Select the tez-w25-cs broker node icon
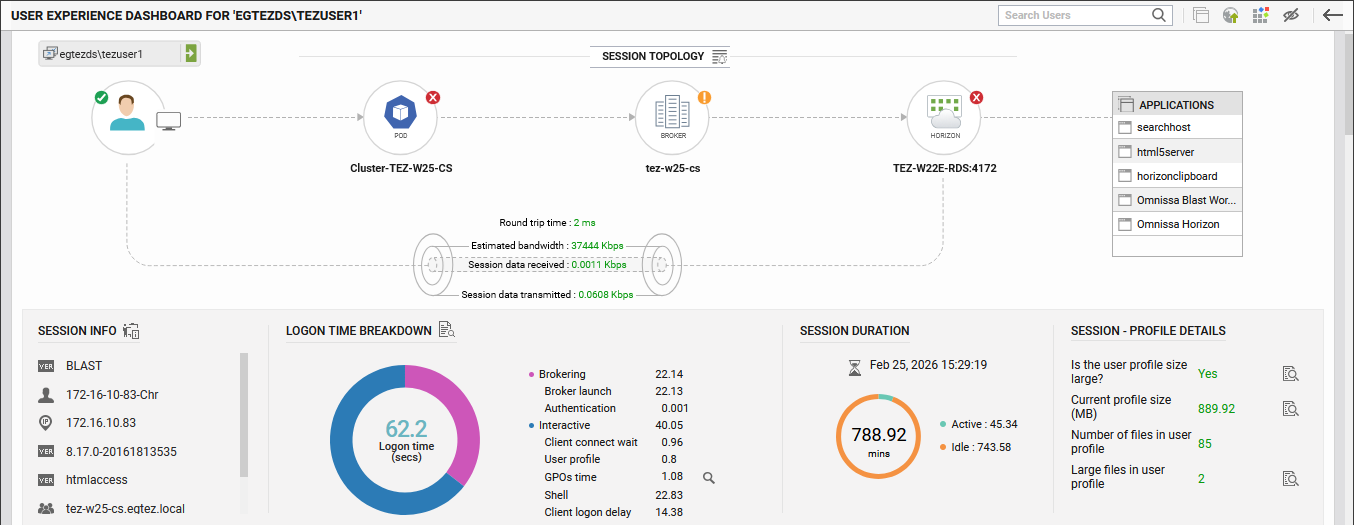1354x525 pixels. (673, 118)
